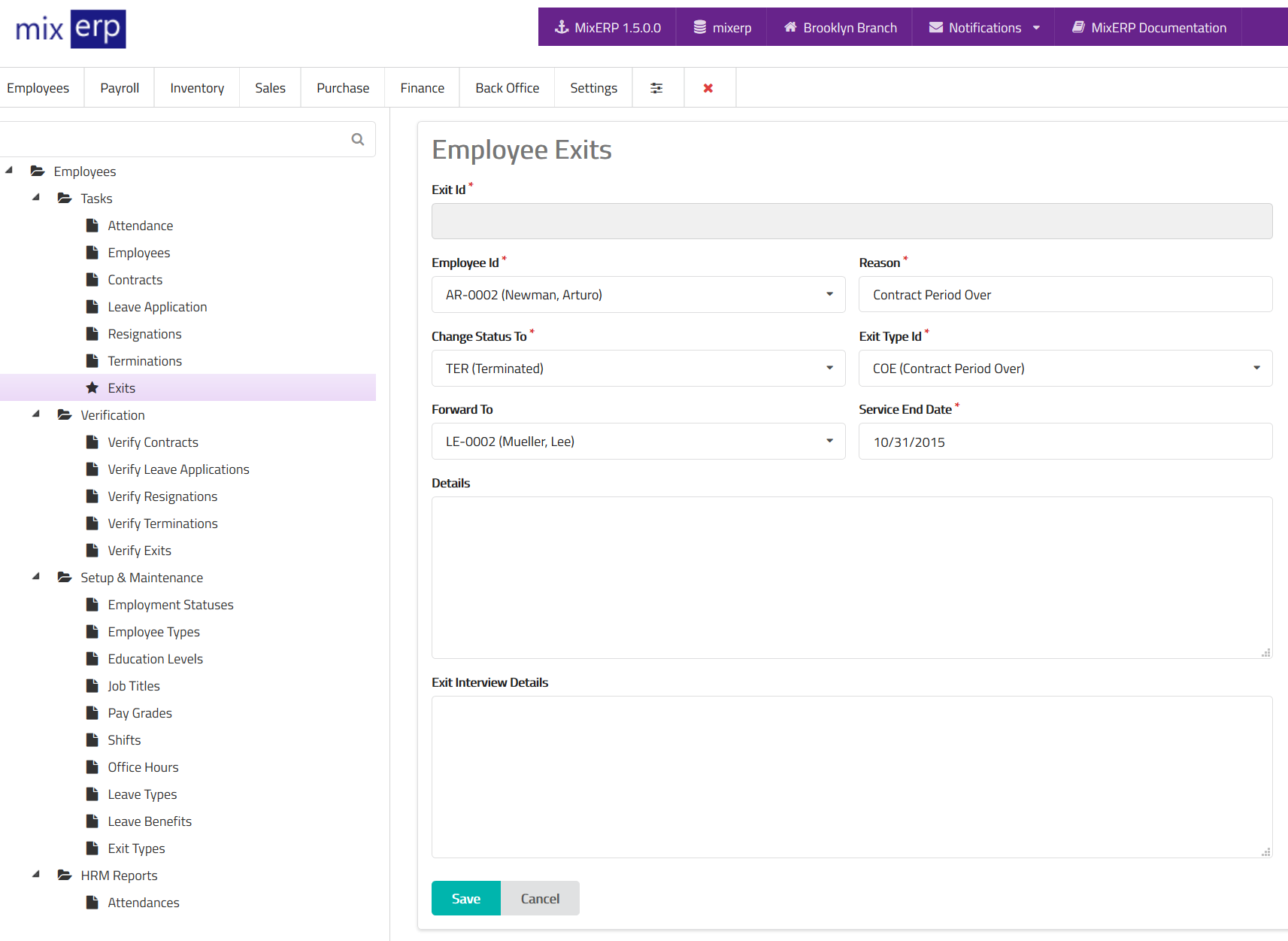Click the file icon beside Job Titles
This screenshot has height=941, width=1288.
(92, 685)
